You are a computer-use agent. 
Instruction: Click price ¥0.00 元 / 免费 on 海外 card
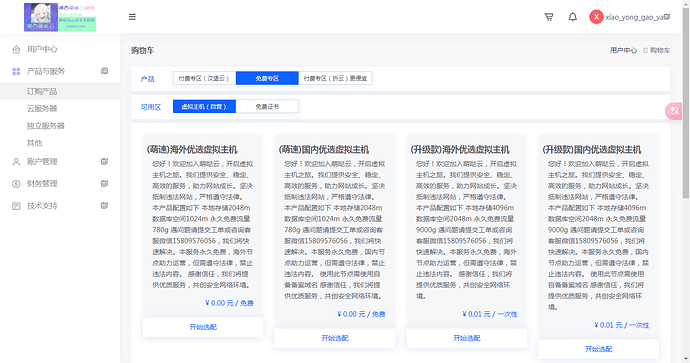(229, 303)
